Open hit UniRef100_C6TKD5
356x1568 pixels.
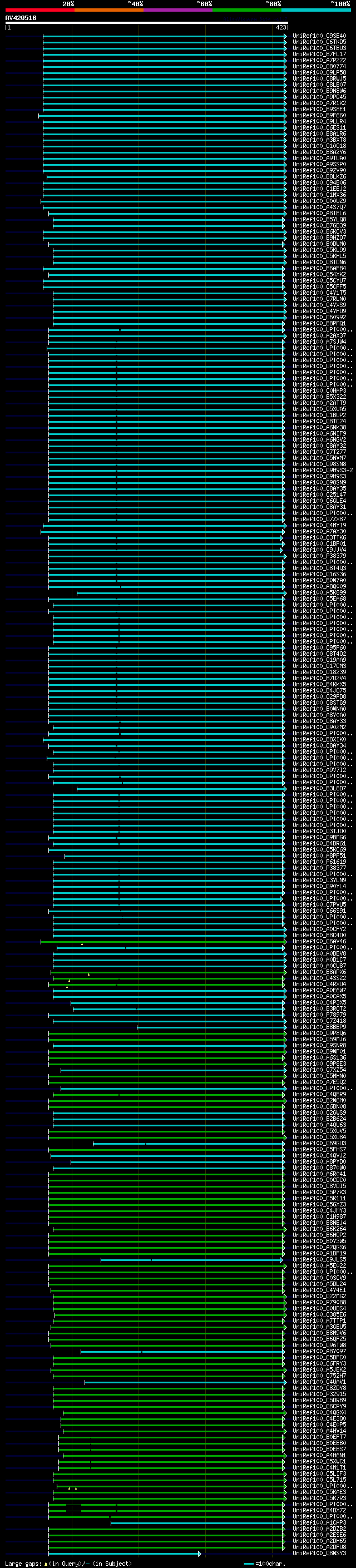tap(319, 42)
